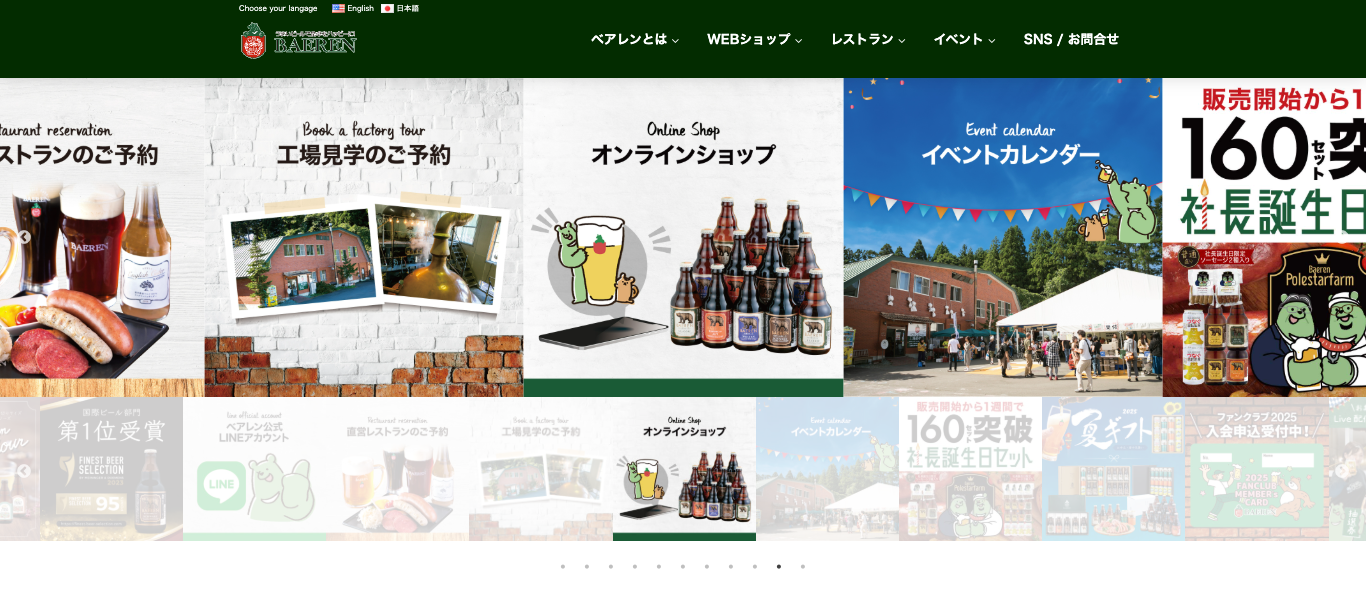The image size is (1366, 591).
Task: Click the previous arrow on the thumbnail strip
Action: coord(24,471)
